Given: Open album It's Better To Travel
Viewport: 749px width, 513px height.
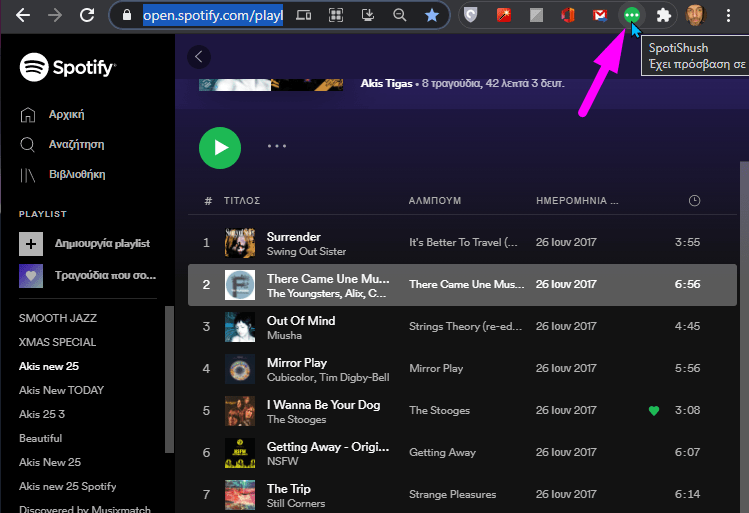Looking at the screenshot, I should click(x=463, y=243).
